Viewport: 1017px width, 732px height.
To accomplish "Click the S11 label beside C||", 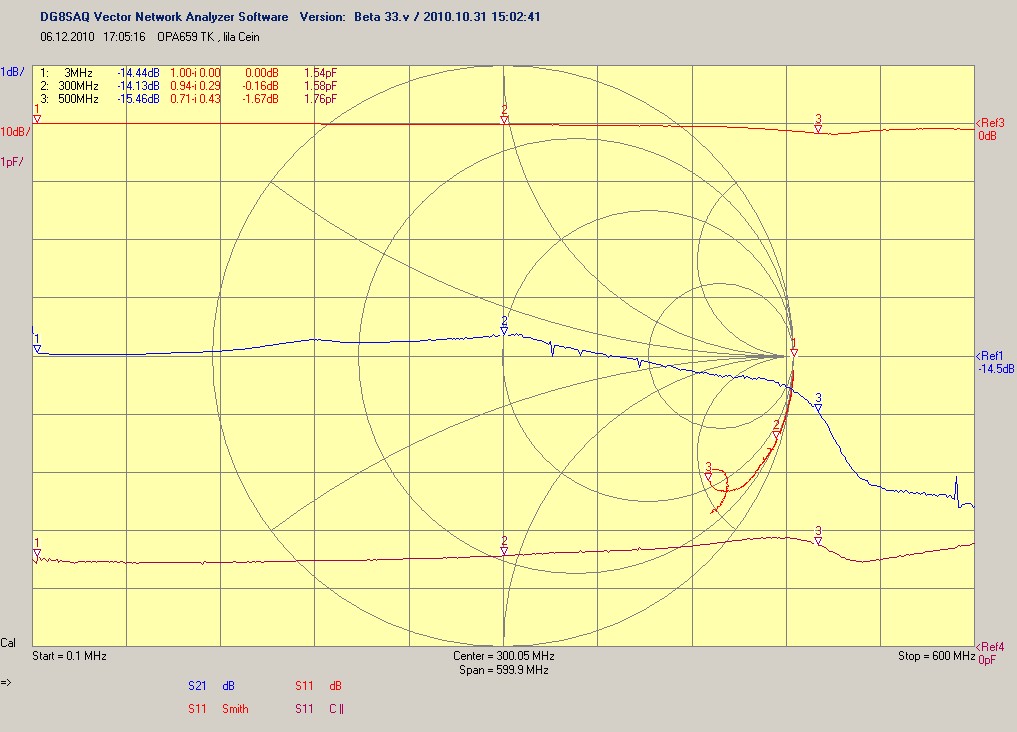I will [304, 709].
